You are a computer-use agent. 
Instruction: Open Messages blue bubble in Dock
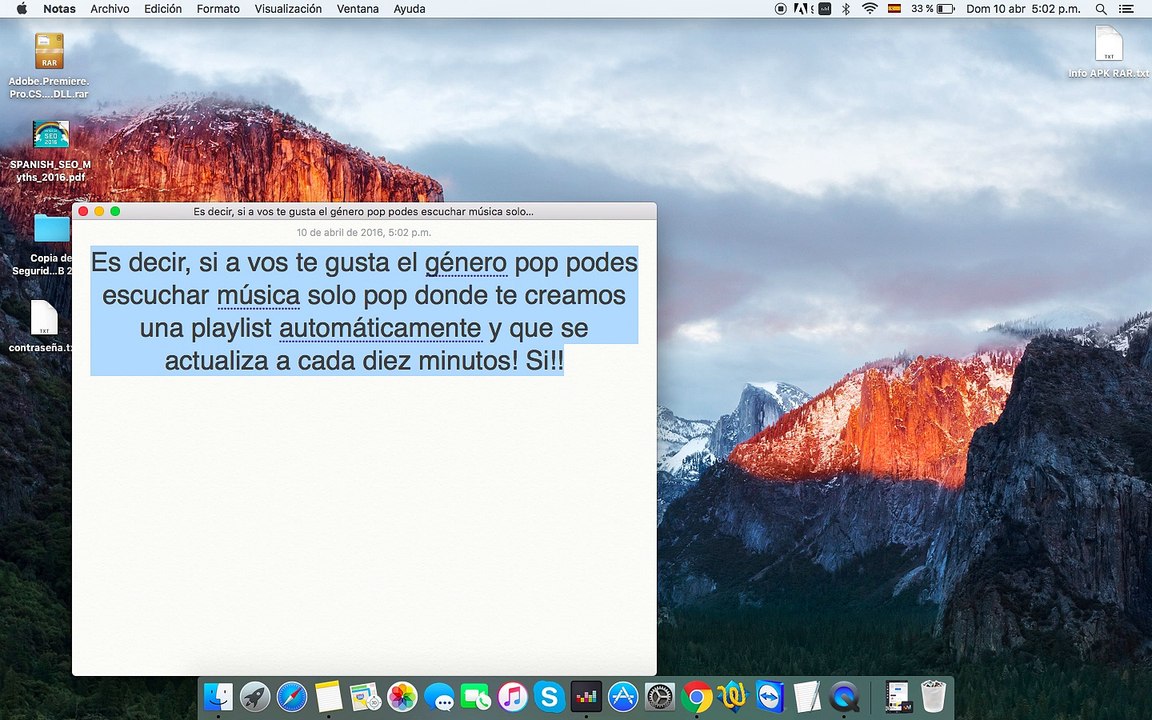tap(439, 696)
